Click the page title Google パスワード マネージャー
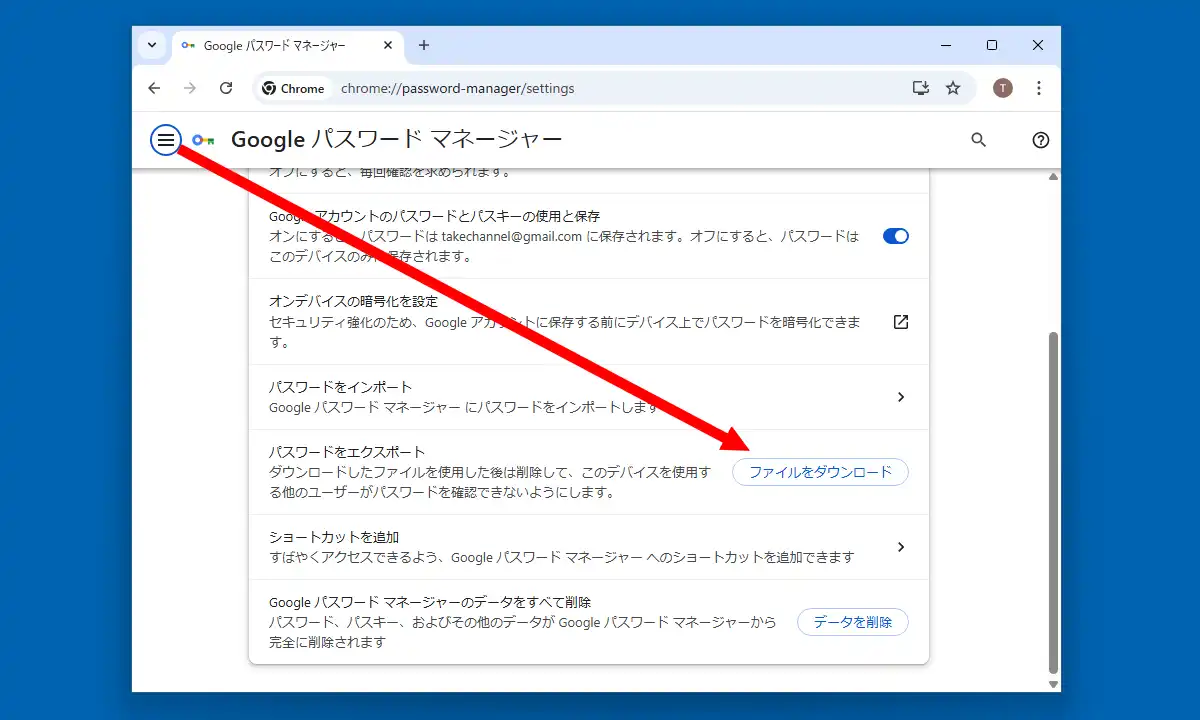The width and height of the screenshot is (1200, 720). pyautogui.click(x=396, y=140)
